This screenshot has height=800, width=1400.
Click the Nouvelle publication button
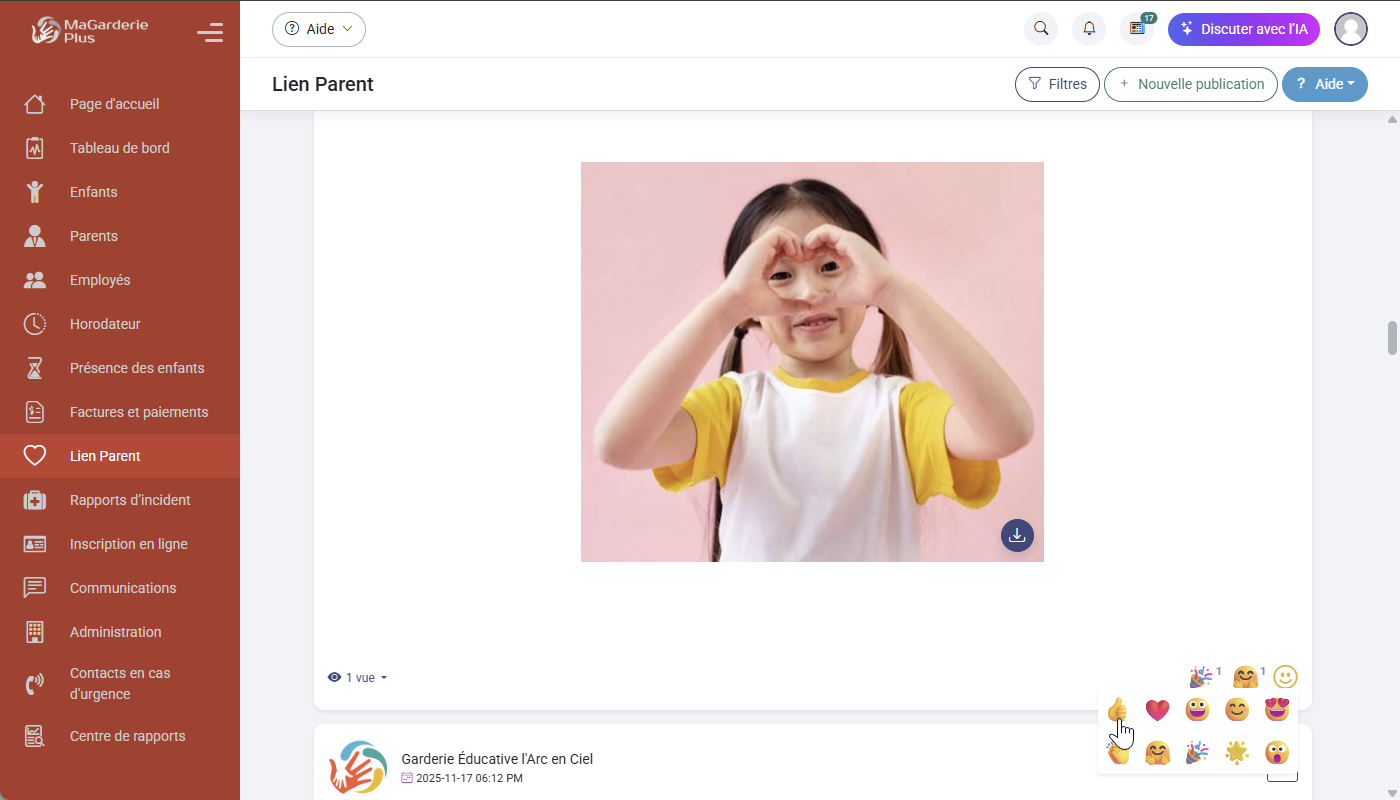(x=1190, y=84)
